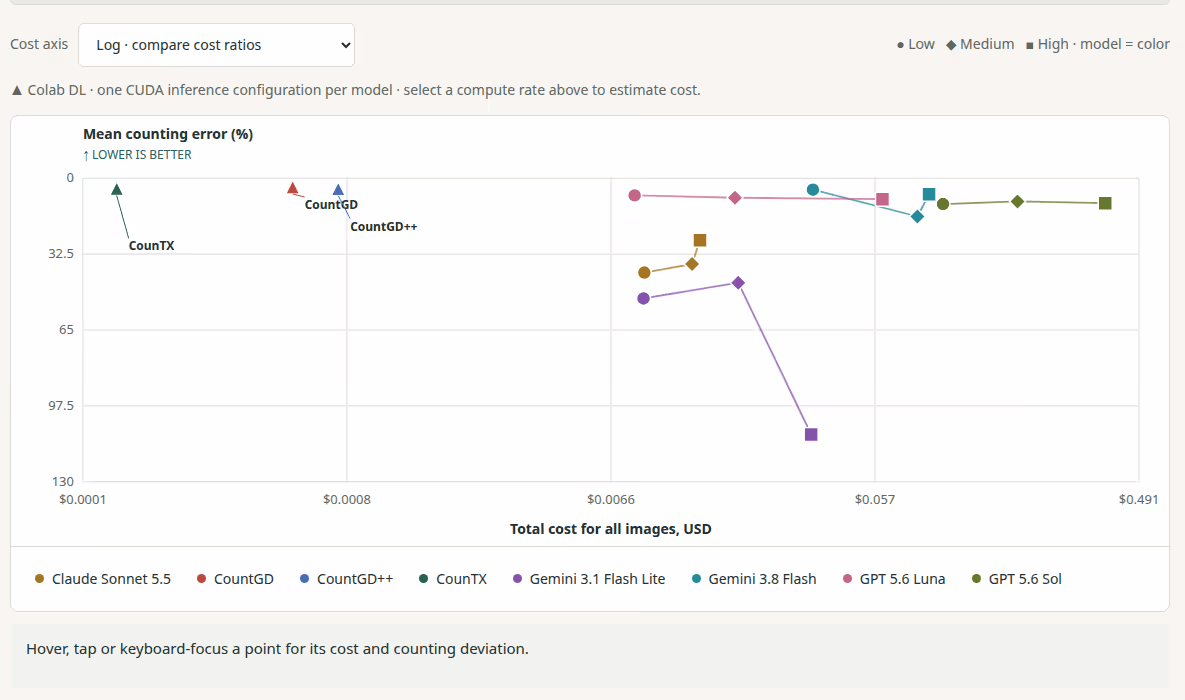Click Claude Sonnet 5.5 legend entry

[x=103, y=579]
